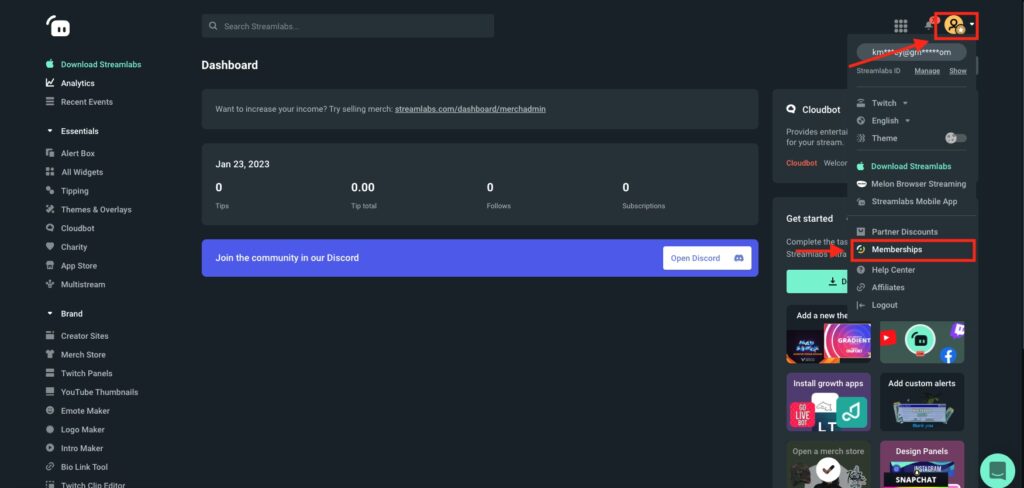Open notifications bell icon
1024x488 pixels.
click(930, 26)
